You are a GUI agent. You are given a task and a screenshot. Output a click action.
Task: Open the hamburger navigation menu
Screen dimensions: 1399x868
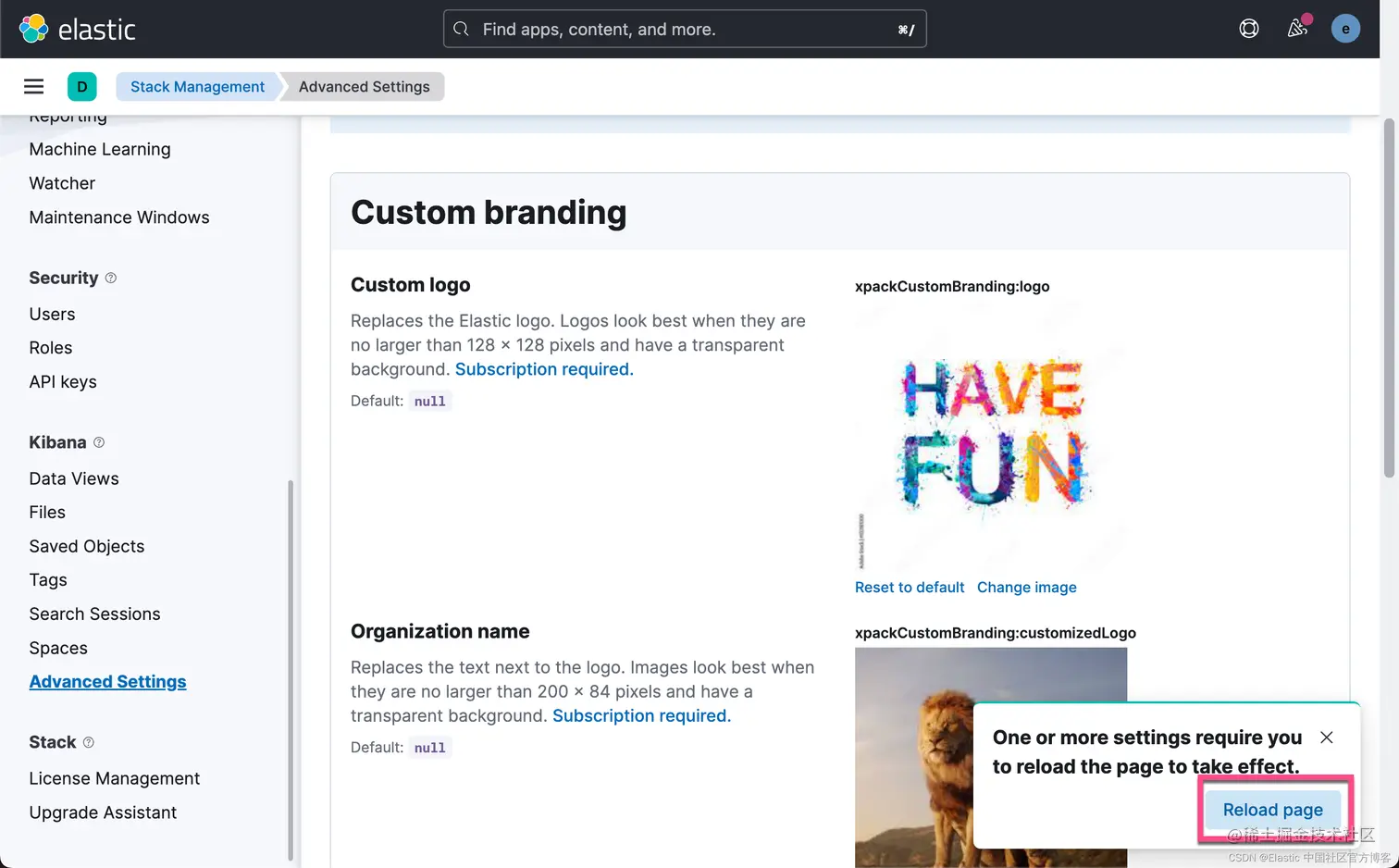coord(34,86)
